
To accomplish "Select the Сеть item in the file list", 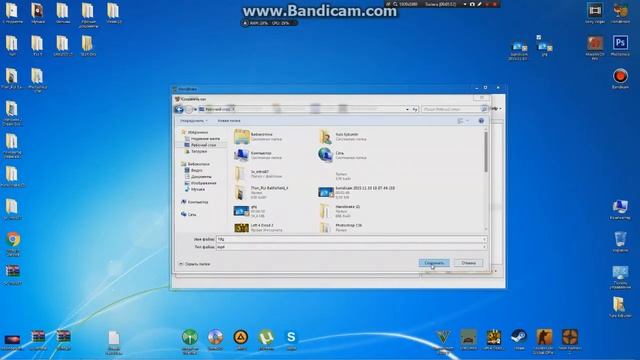I will coord(342,155).
